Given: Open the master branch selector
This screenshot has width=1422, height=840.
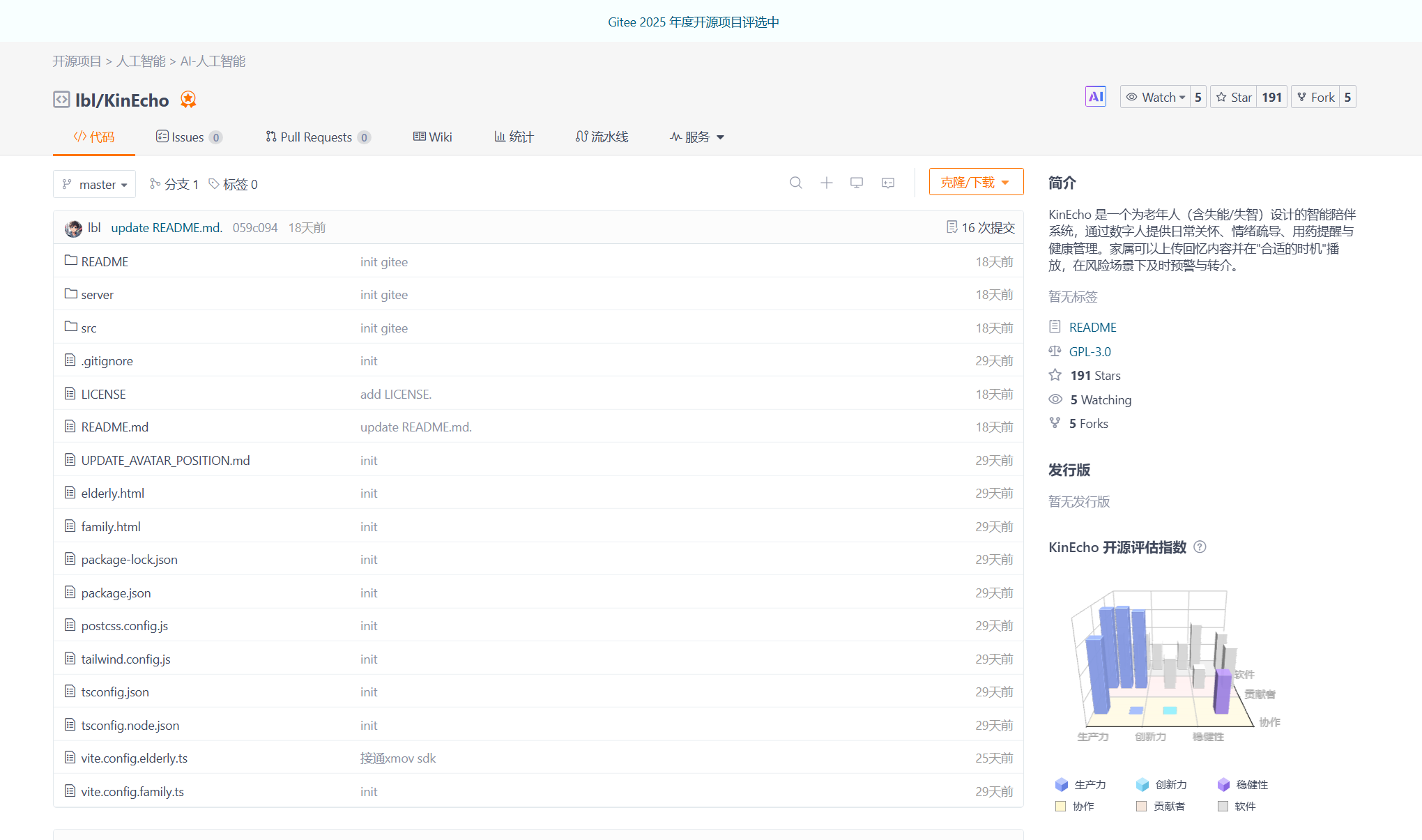Looking at the screenshot, I should pyautogui.click(x=94, y=184).
